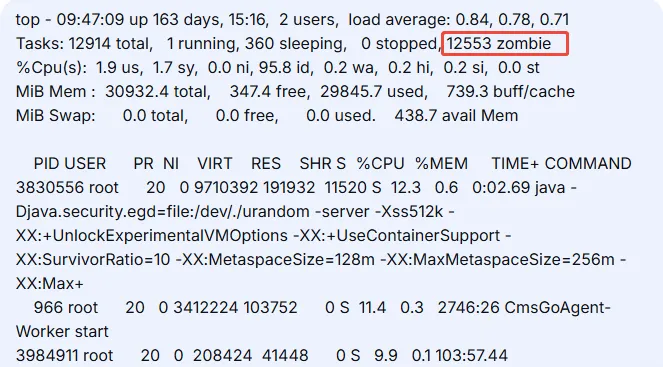Click the load average values

click(x=512, y=19)
